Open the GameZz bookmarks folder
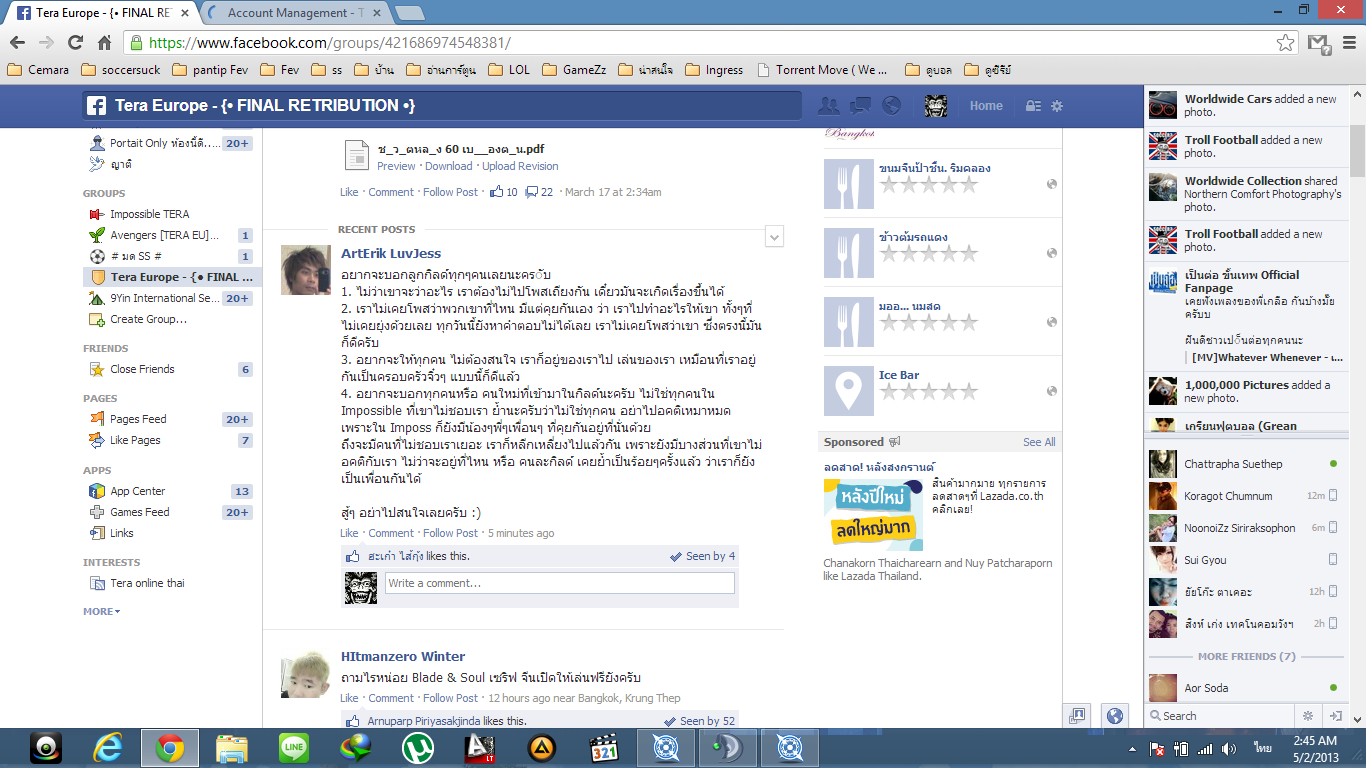Viewport: 1366px width, 768px height. pyautogui.click(x=573, y=70)
